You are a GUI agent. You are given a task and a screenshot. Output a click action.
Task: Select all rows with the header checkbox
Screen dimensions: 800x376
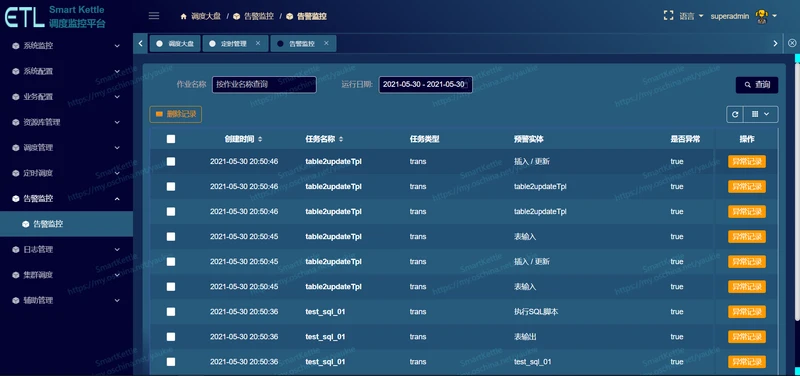tap(171, 139)
